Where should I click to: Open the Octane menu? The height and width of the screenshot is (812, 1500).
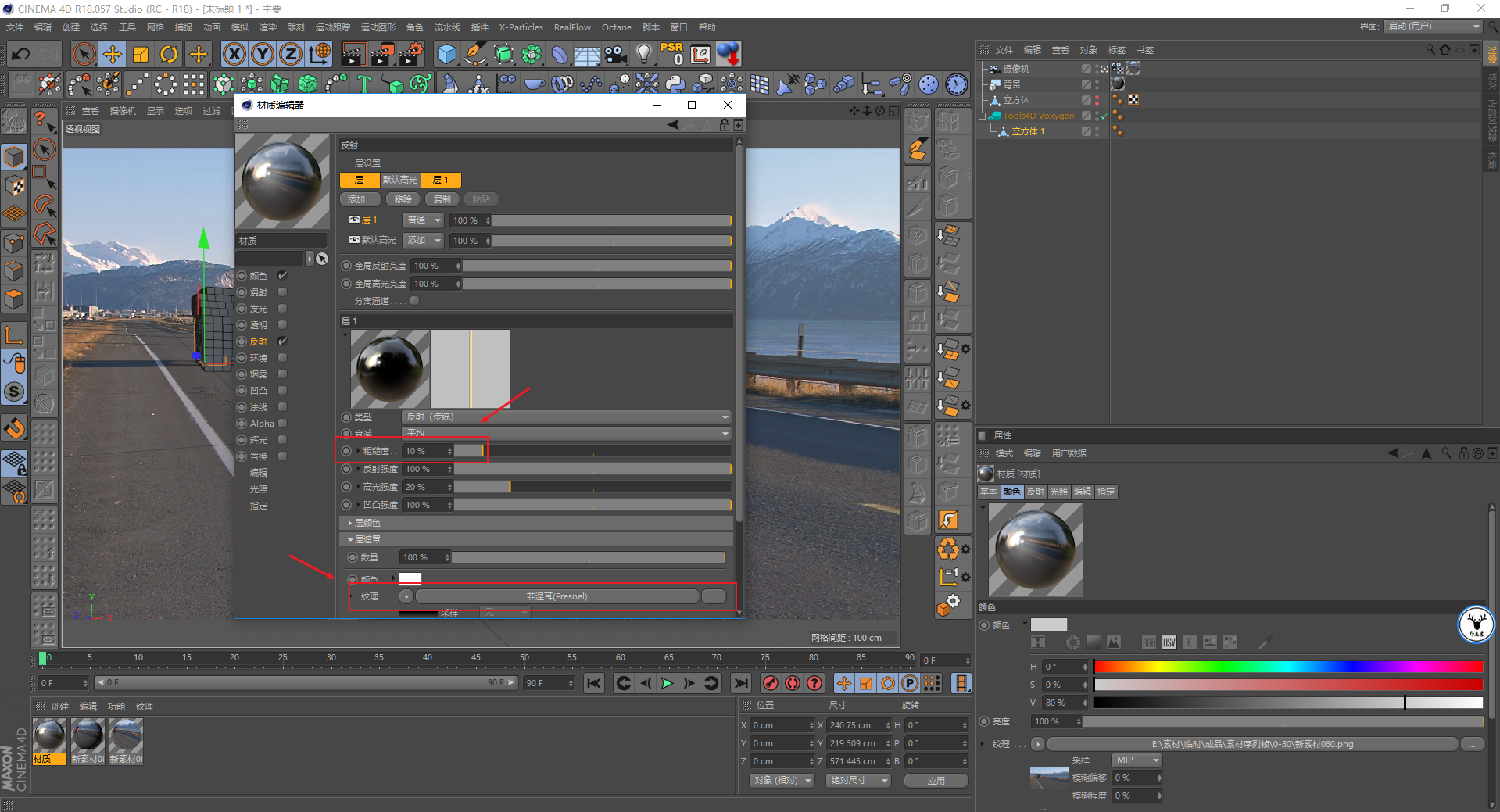tap(617, 27)
